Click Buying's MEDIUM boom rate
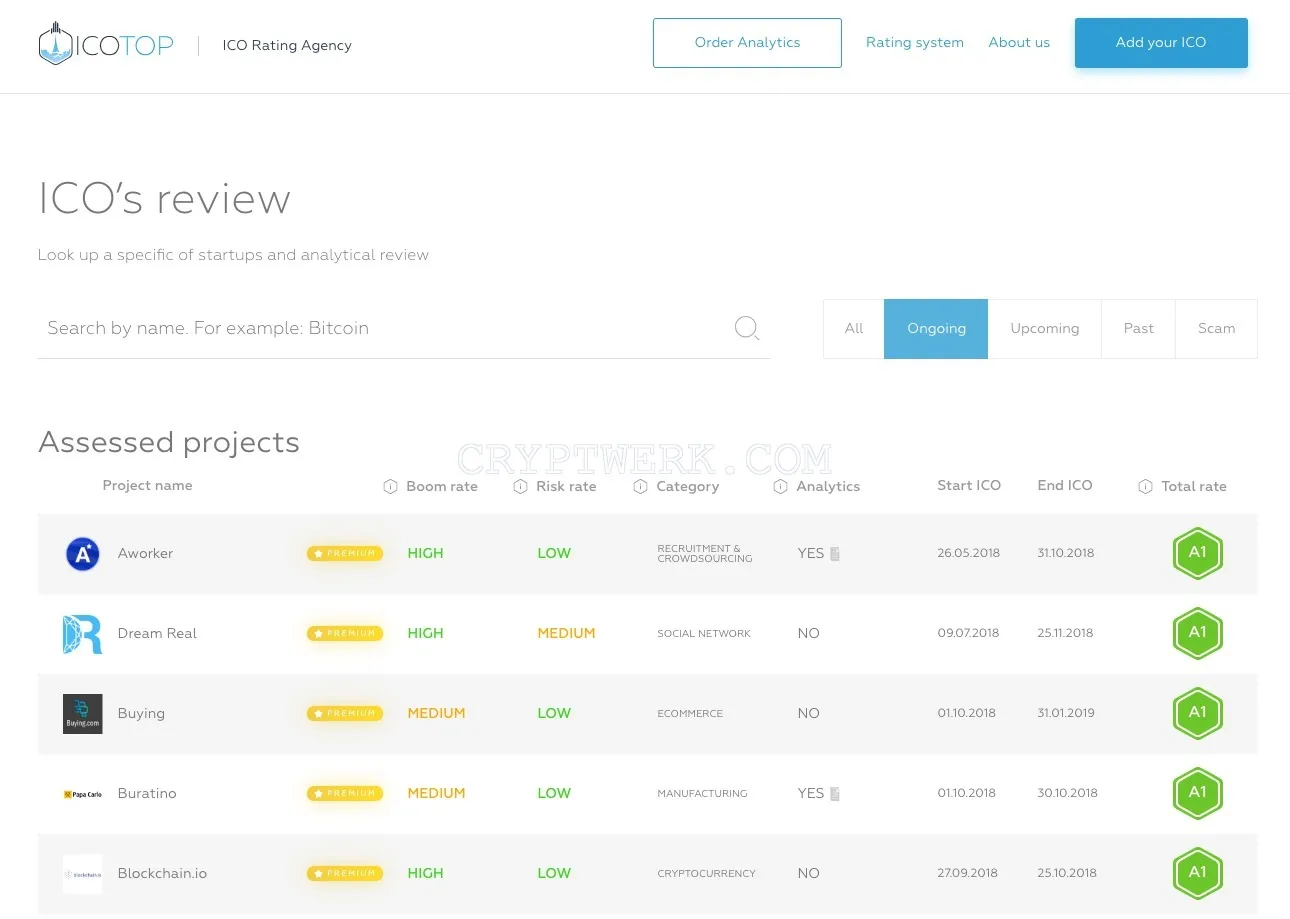The height and width of the screenshot is (919, 1290). point(436,714)
